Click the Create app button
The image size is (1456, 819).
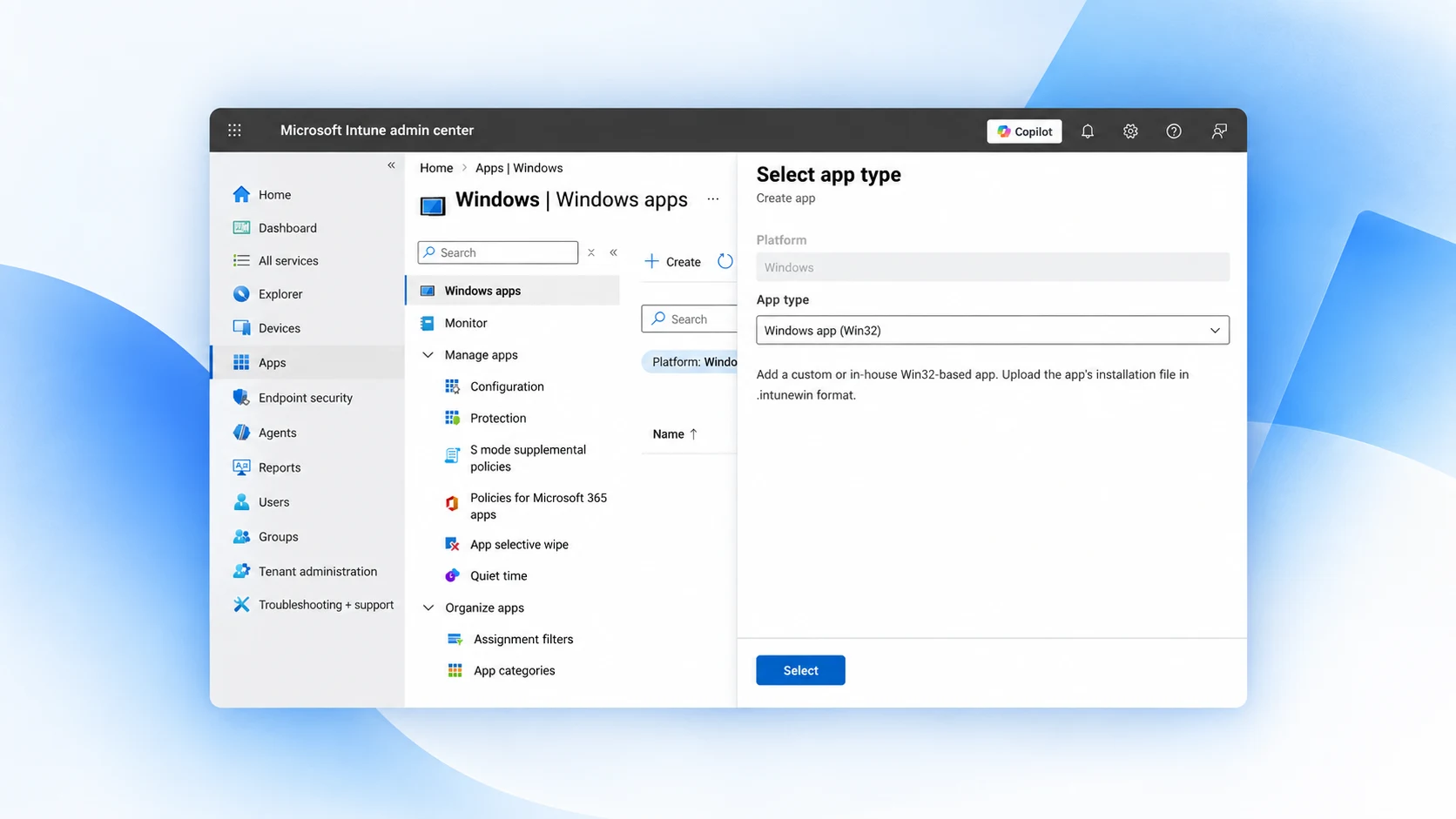coord(672,262)
